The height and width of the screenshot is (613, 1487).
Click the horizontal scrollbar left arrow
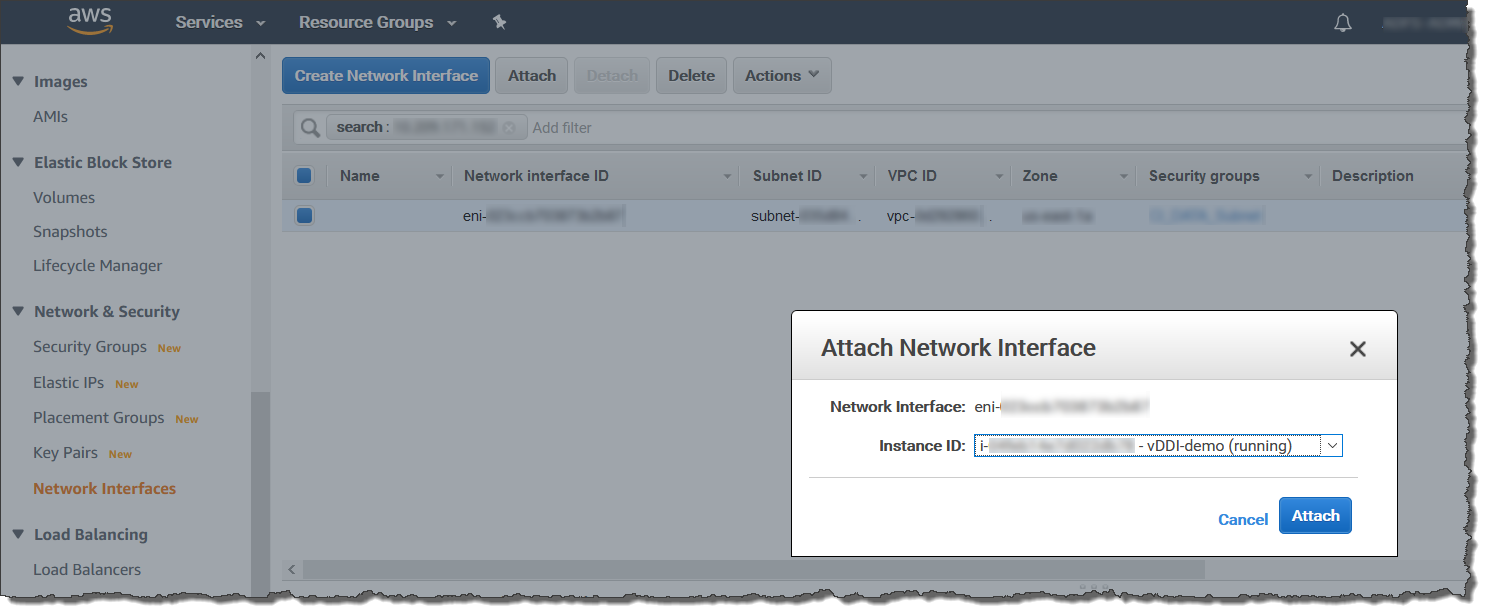[x=292, y=569]
